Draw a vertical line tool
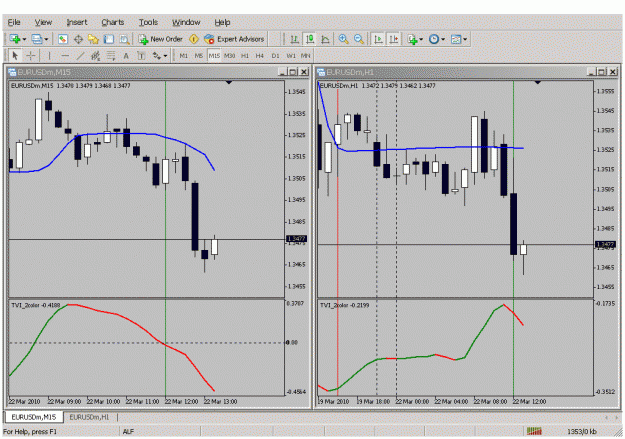Screen dimensions: 625x439 pos(49,56)
